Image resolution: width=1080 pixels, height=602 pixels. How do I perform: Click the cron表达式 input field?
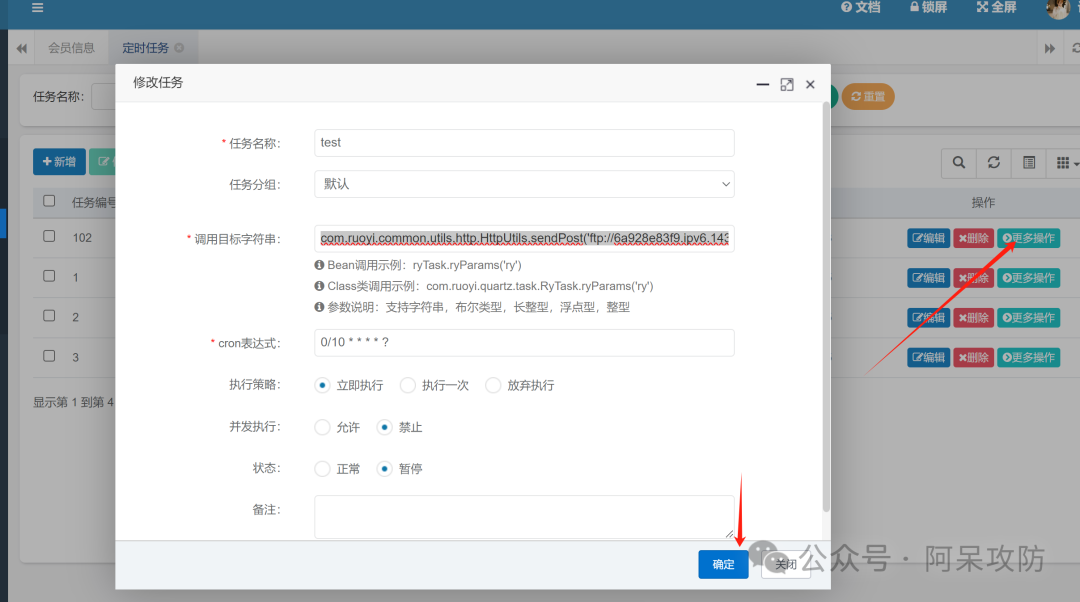[524, 343]
